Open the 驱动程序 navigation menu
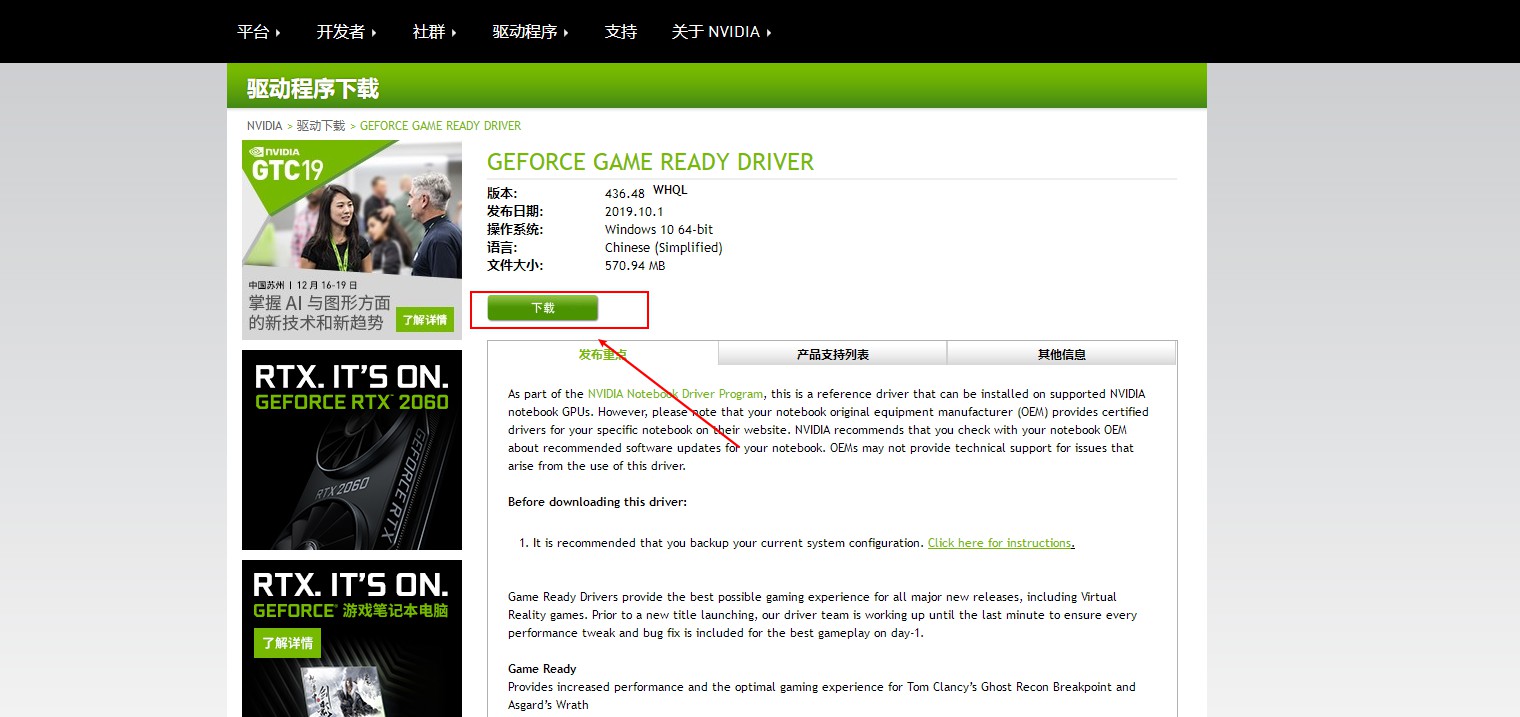 pyautogui.click(x=530, y=32)
